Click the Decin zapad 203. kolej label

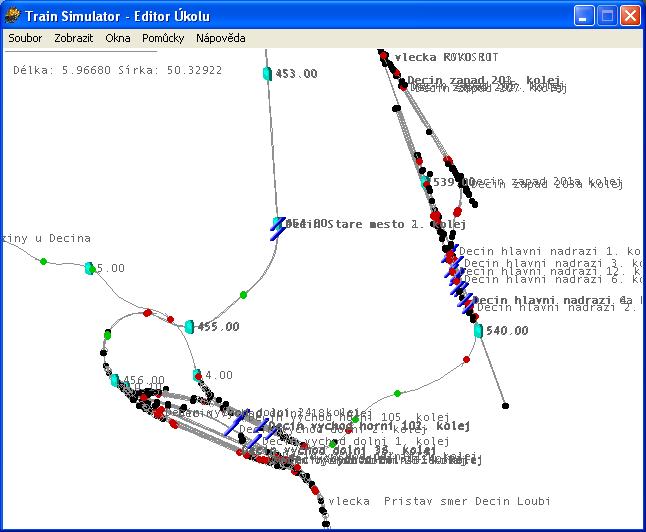click(x=484, y=80)
